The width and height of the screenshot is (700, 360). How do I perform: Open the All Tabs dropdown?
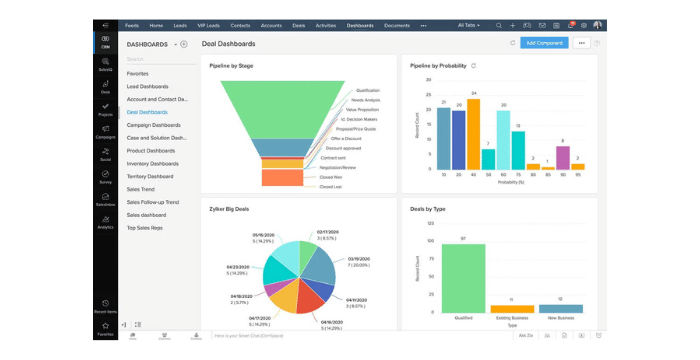468,25
